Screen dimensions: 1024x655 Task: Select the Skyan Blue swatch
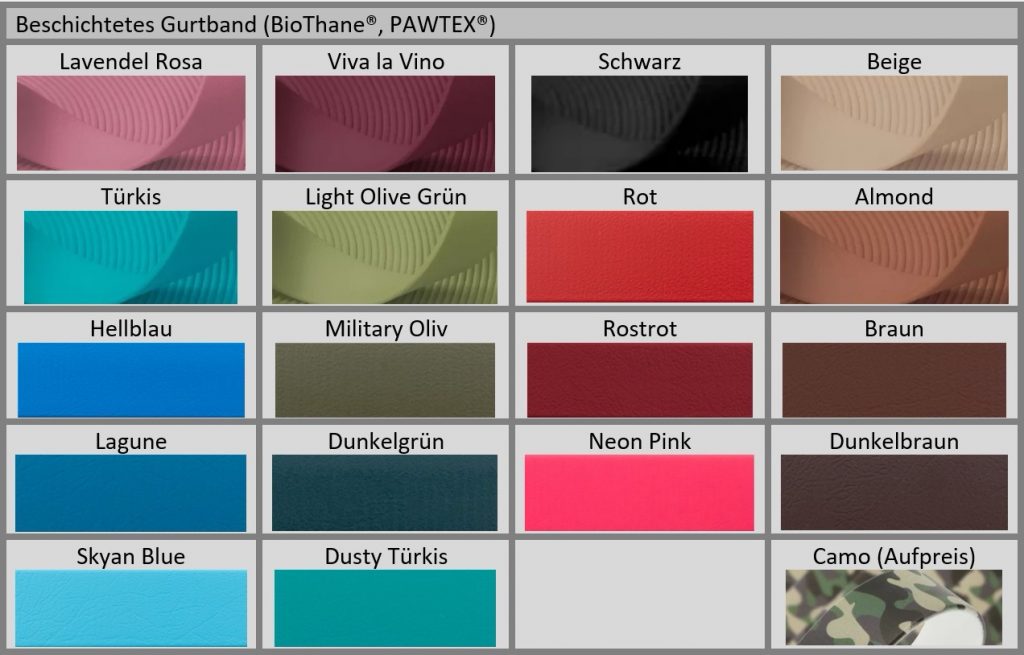(130, 608)
